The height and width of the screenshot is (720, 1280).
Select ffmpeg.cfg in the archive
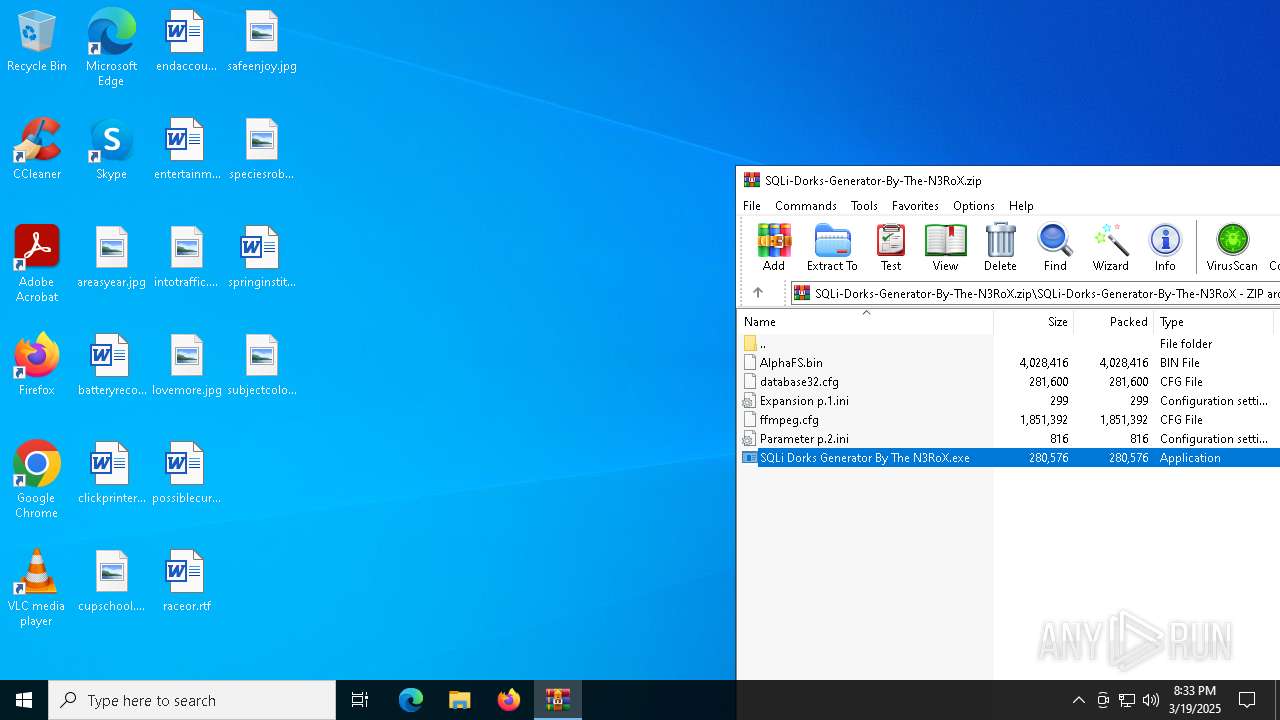click(1009, 419)
